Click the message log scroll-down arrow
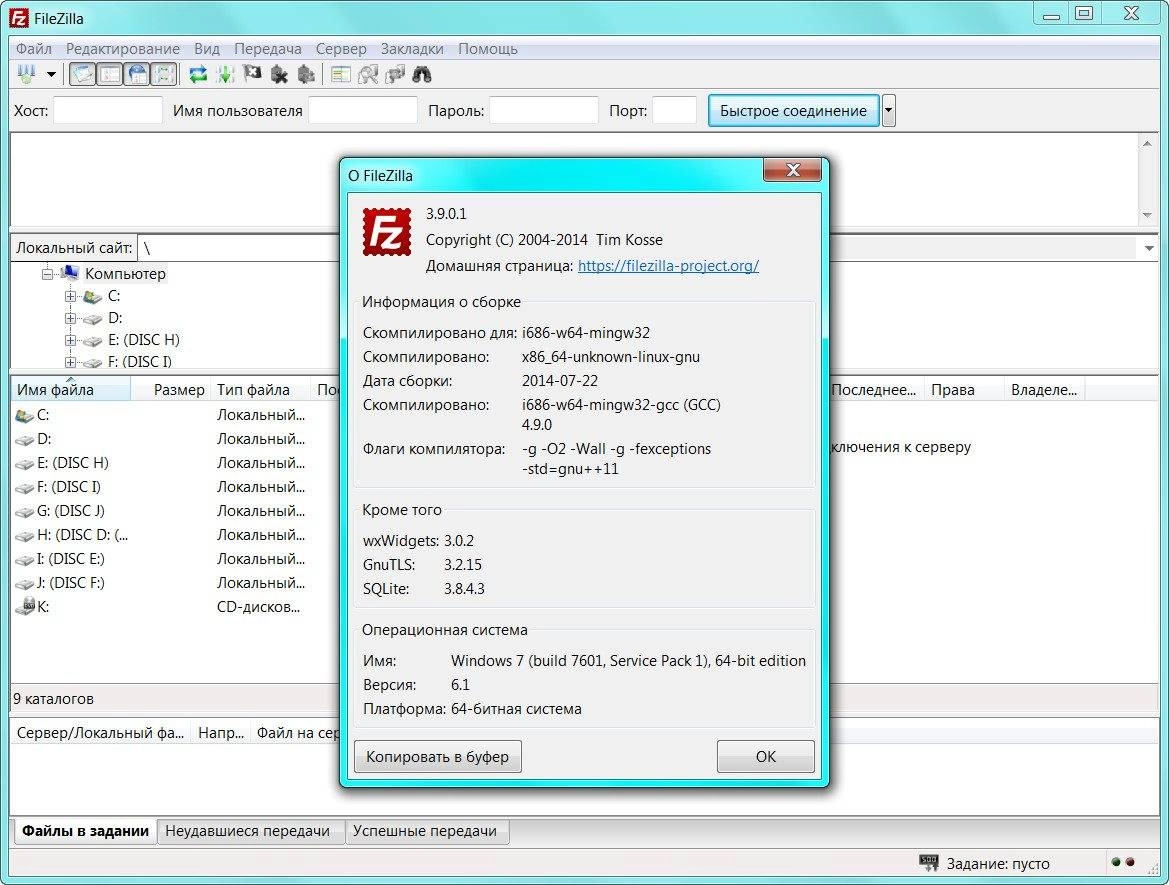The width and height of the screenshot is (1169, 885). tap(1147, 216)
